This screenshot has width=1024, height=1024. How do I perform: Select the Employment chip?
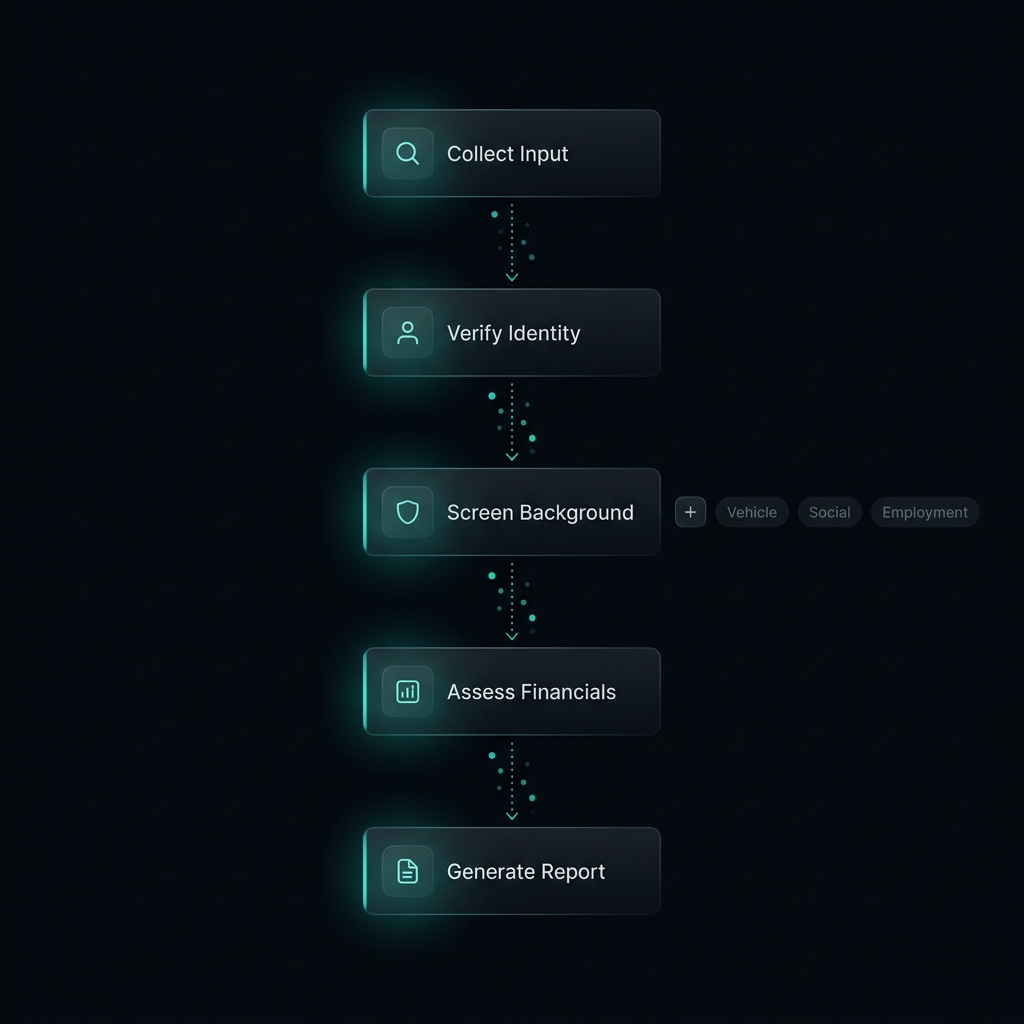point(925,512)
